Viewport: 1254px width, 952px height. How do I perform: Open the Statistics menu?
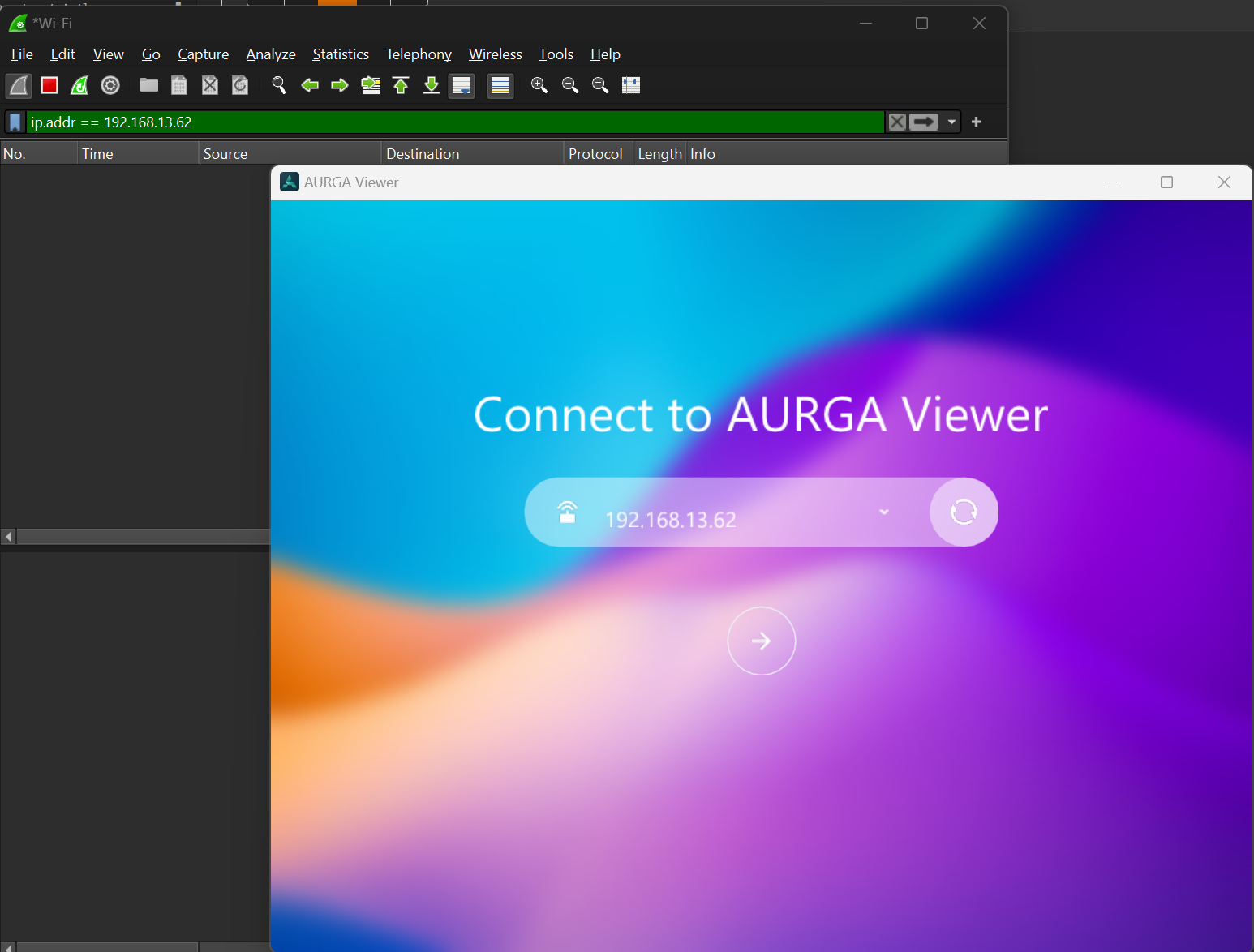pyautogui.click(x=340, y=54)
